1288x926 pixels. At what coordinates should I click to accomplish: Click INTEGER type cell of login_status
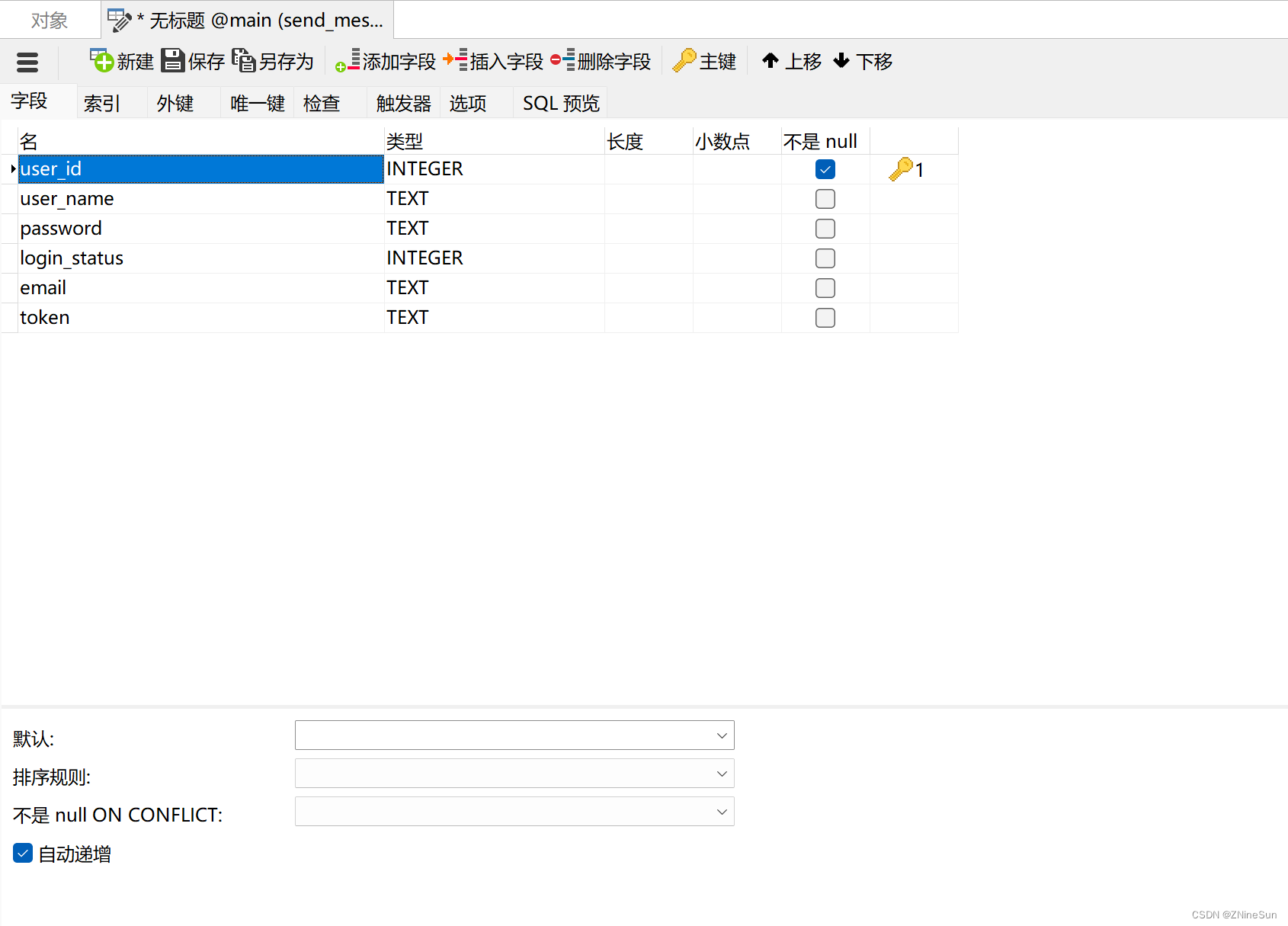click(495, 258)
